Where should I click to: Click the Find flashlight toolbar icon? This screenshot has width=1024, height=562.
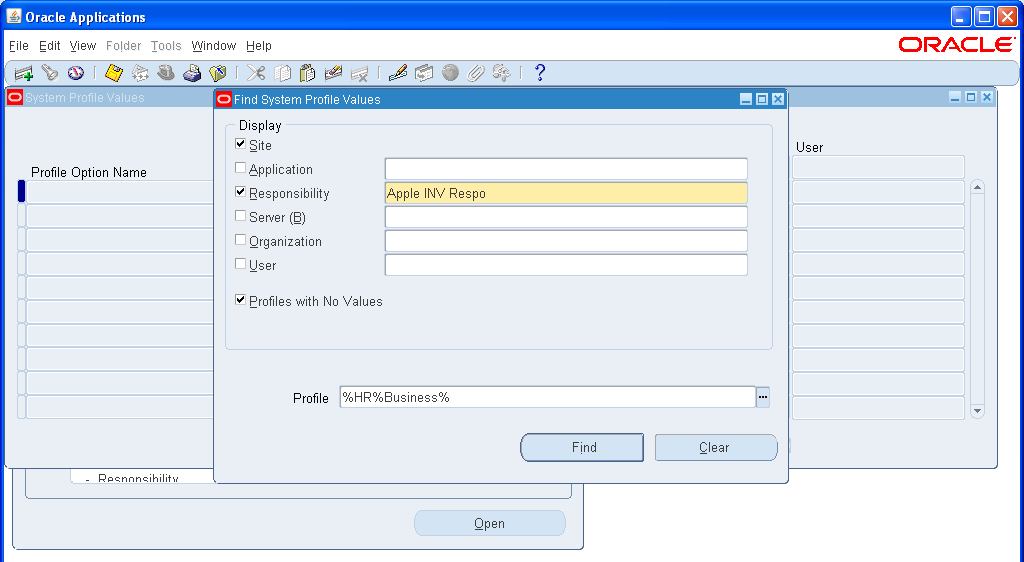coord(50,73)
